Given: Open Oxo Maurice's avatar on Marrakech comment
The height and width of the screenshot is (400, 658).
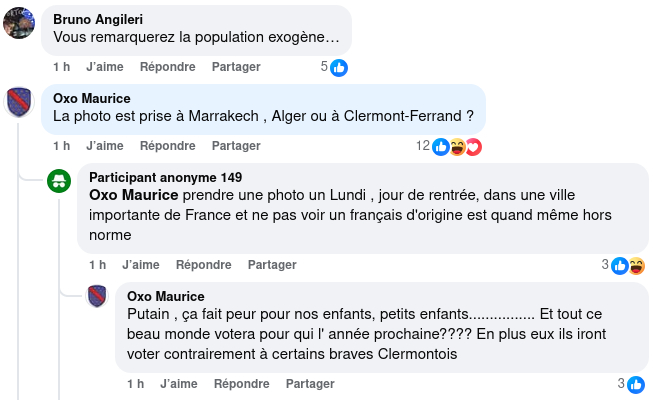Looking at the screenshot, I should pyautogui.click(x=20, y=102).
